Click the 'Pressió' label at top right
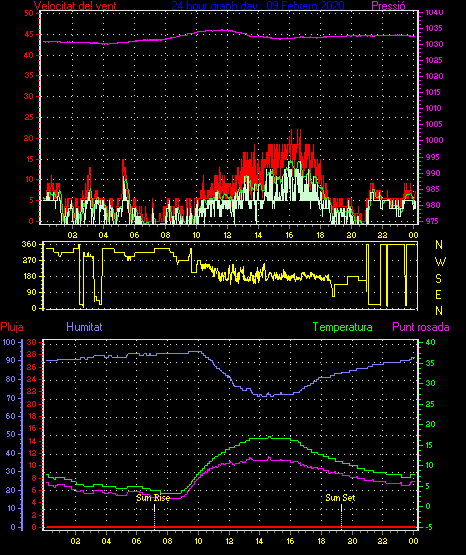This screenshot has width=466, height=555. (388, 5)
